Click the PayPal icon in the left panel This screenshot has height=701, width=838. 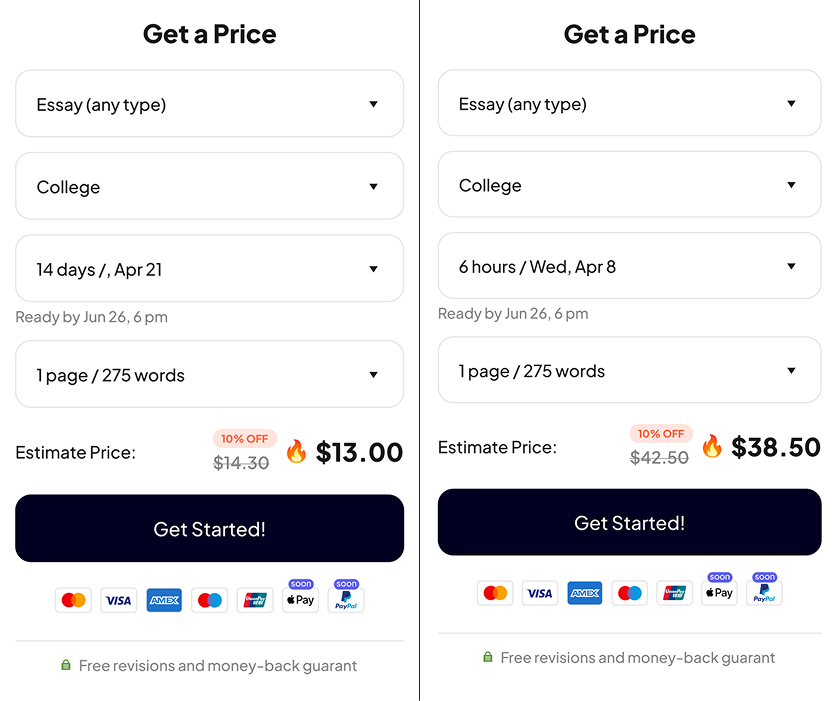[346, 600]
